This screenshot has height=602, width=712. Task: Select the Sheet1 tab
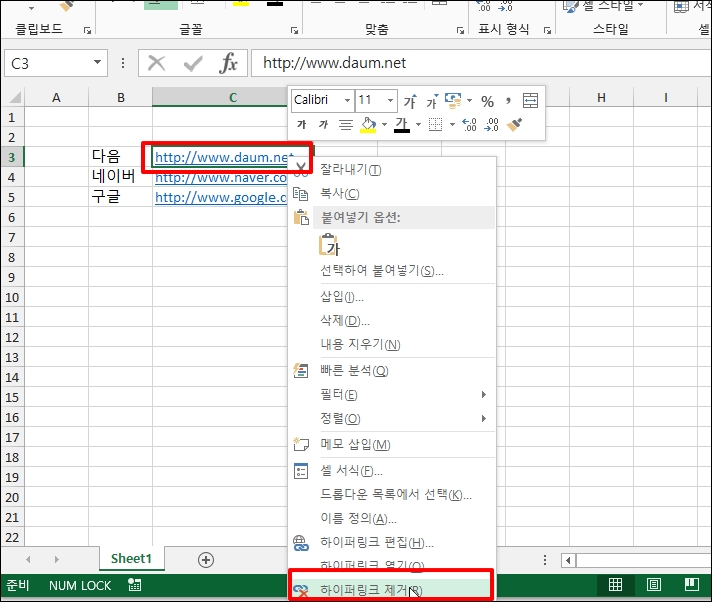coord(131,558)
